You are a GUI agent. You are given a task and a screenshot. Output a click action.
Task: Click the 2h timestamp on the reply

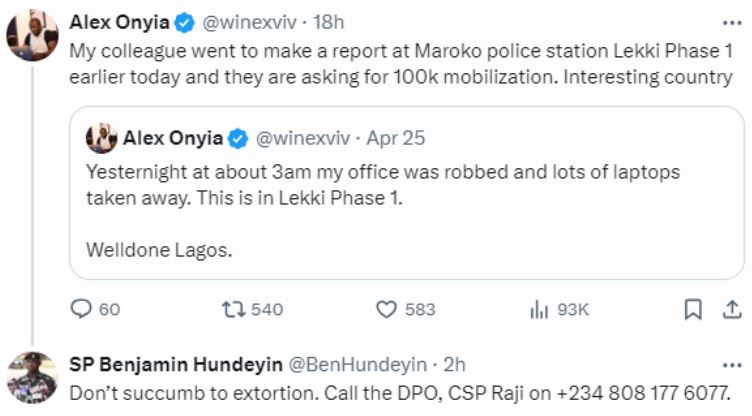point(454,364)
